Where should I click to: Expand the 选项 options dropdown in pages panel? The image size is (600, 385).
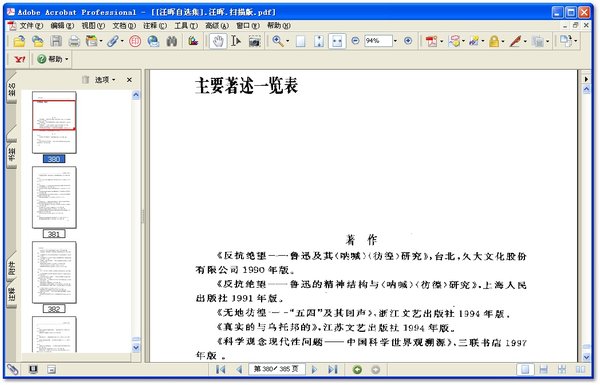pyautogui.click(x=105, y=80)
